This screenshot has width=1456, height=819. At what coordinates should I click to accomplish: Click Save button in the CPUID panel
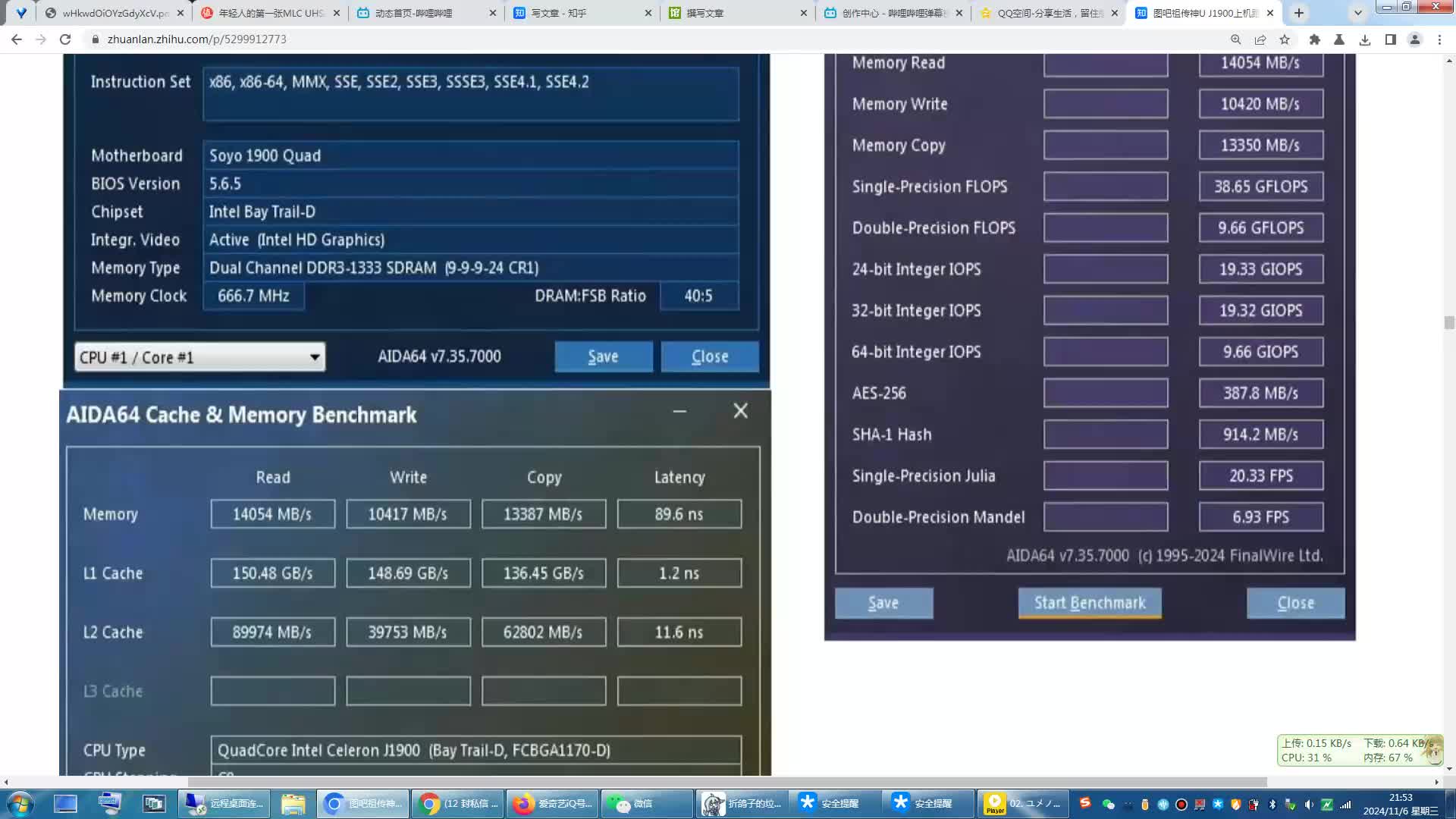[x=603, y=356]
